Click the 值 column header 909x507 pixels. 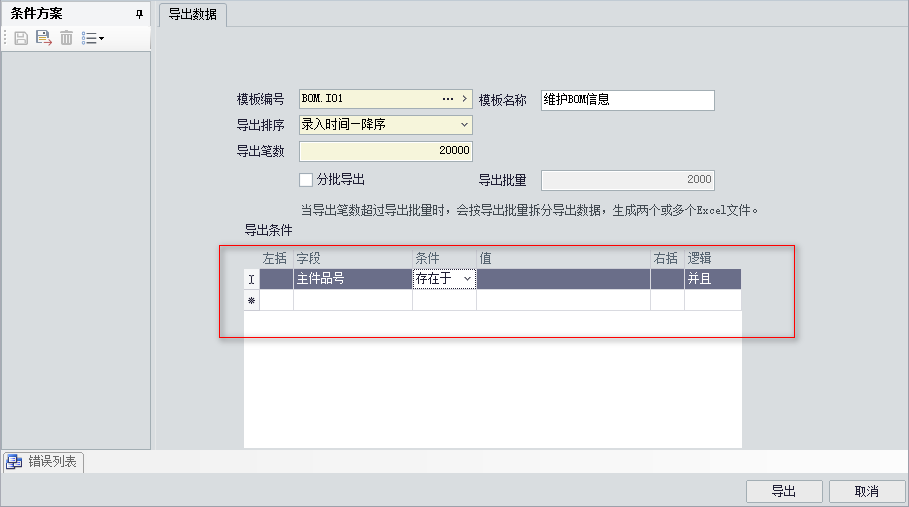pos(563,258)
